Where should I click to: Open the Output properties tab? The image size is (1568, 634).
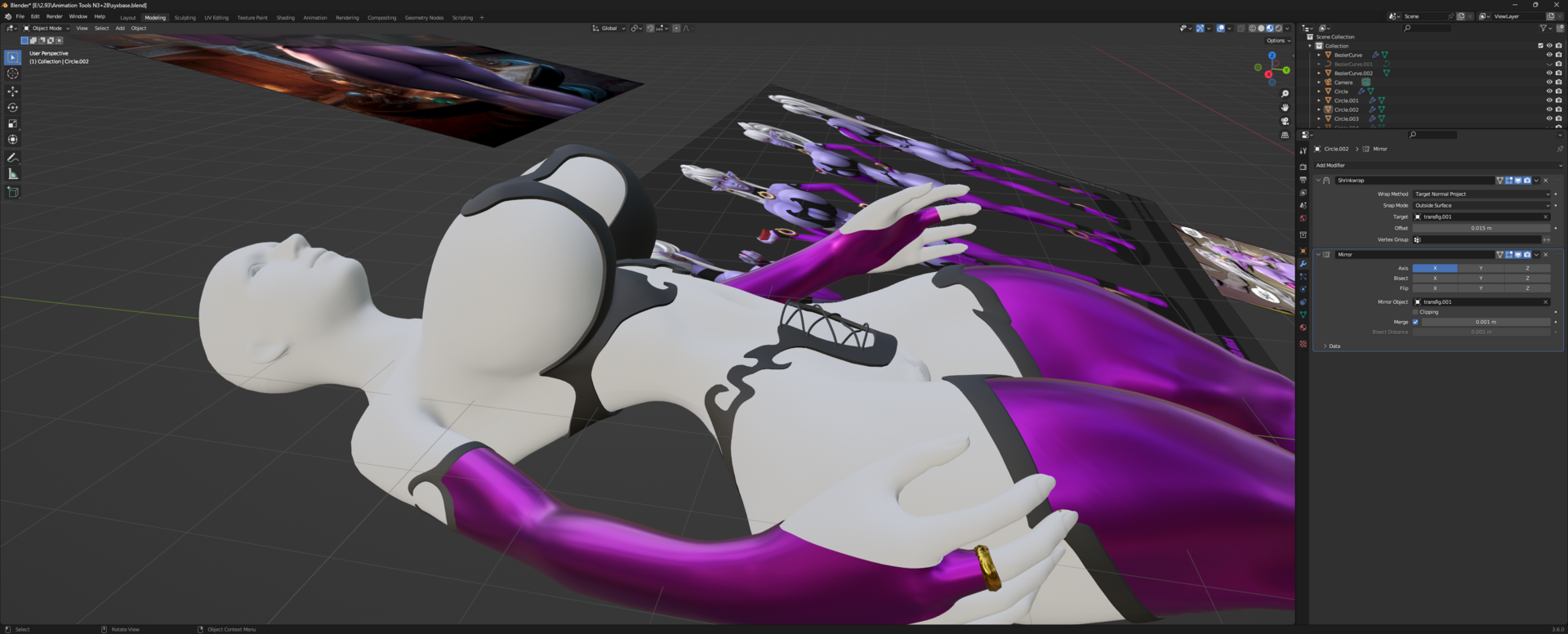click(x=1303, y=180)
